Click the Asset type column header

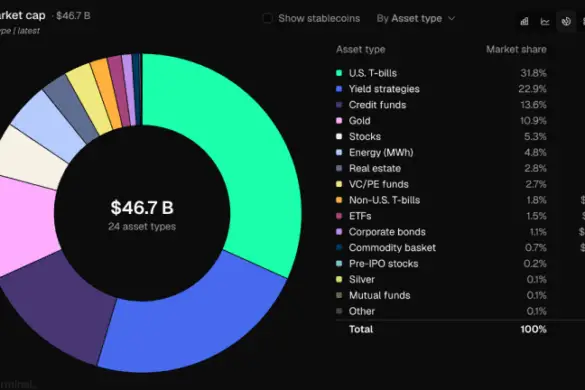360,49
